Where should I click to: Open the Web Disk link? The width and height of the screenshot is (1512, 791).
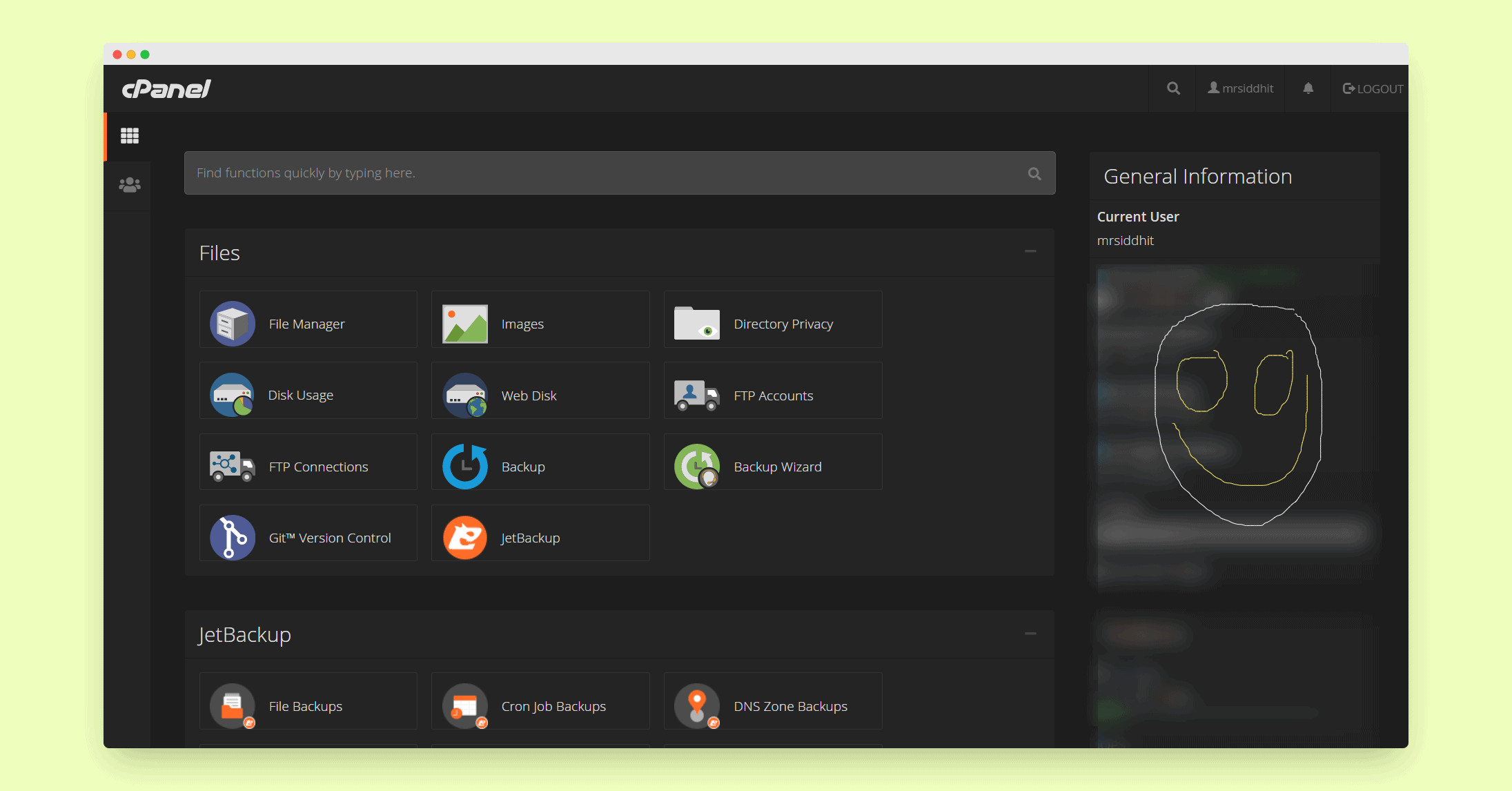pos(529,395)
